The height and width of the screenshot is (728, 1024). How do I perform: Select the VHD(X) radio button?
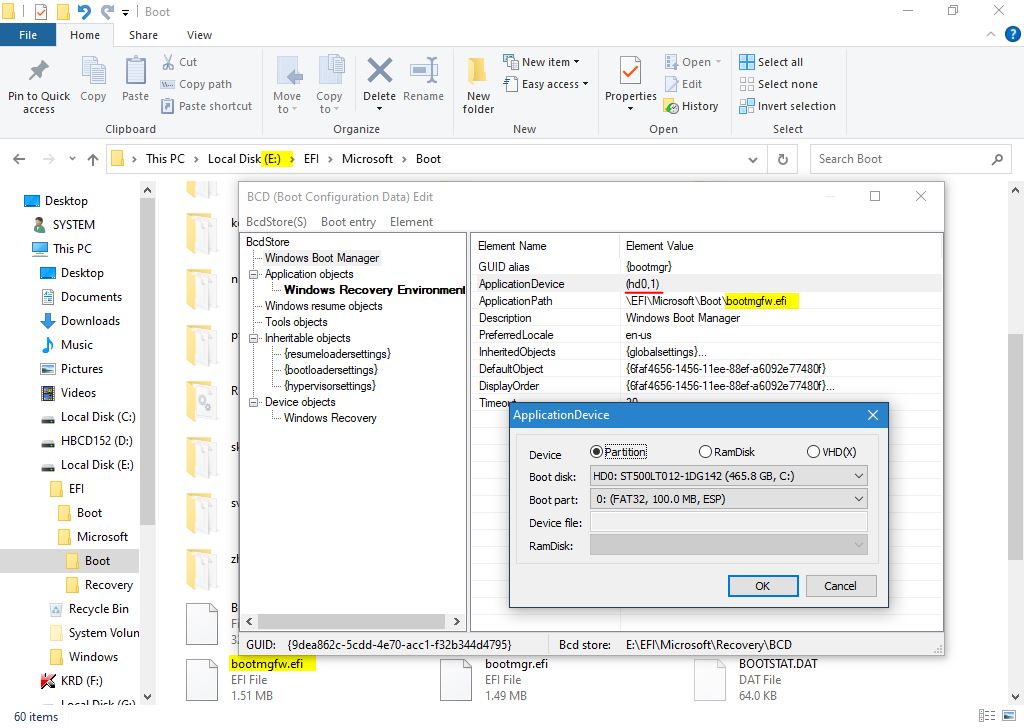coord(813,452)
